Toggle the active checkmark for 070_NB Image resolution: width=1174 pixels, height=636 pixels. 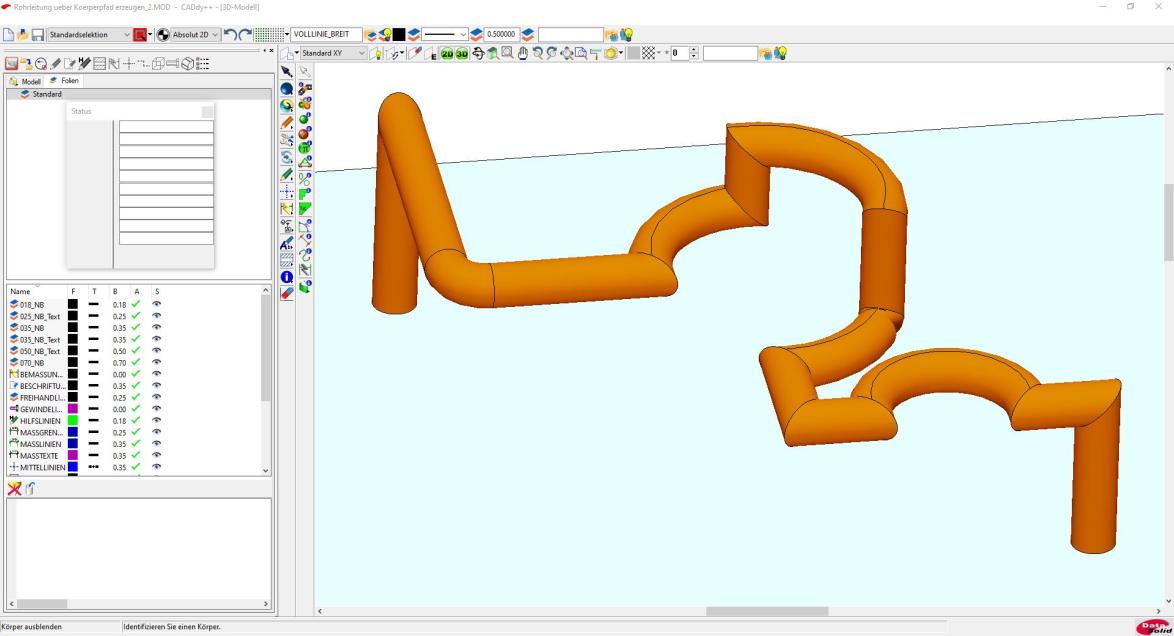pos(136,362)
